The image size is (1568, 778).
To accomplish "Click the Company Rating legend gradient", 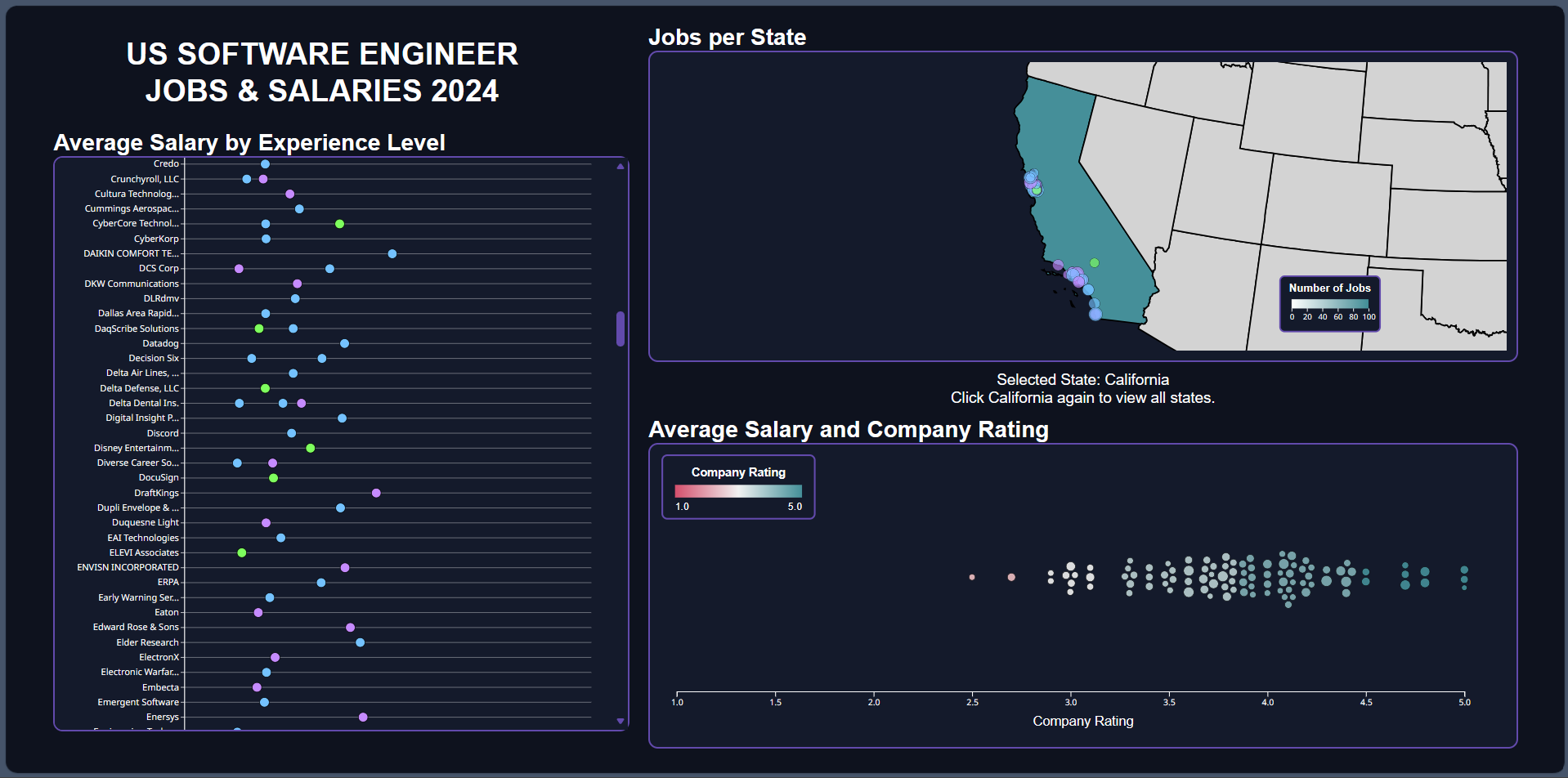I will (737, 490).
